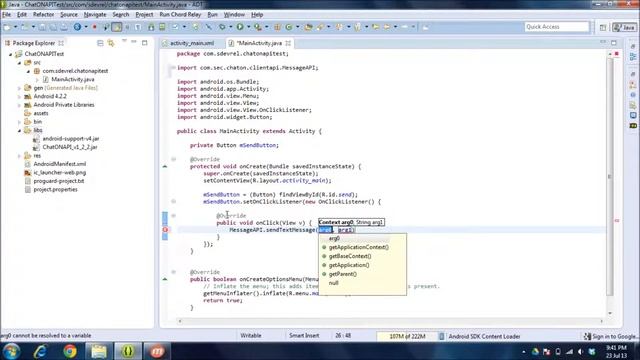Open the Run Chord Relay menu
640x360 pixels.
click(180, 15)
